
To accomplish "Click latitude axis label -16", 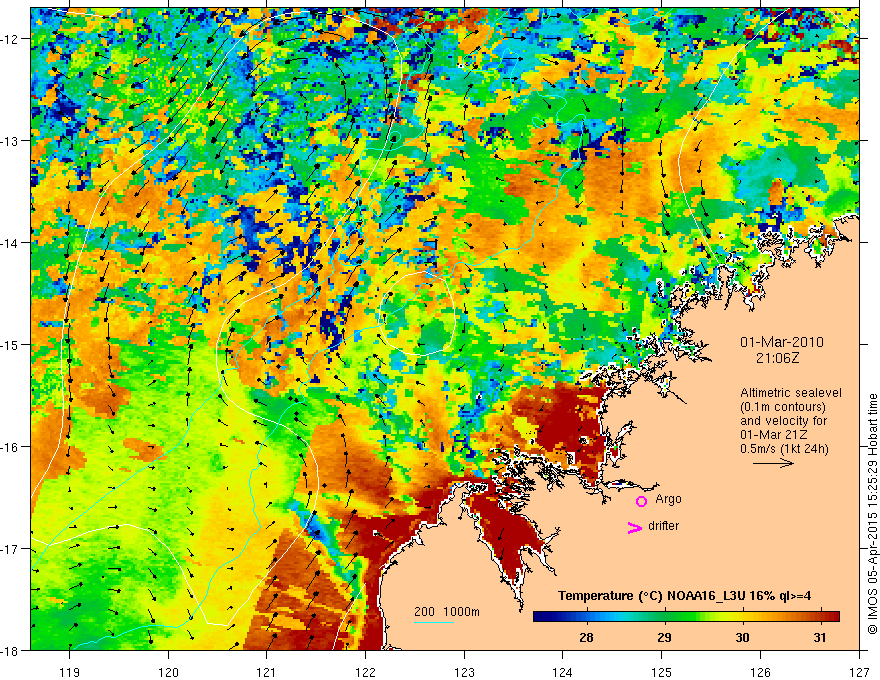I will (x=11, y=447).
